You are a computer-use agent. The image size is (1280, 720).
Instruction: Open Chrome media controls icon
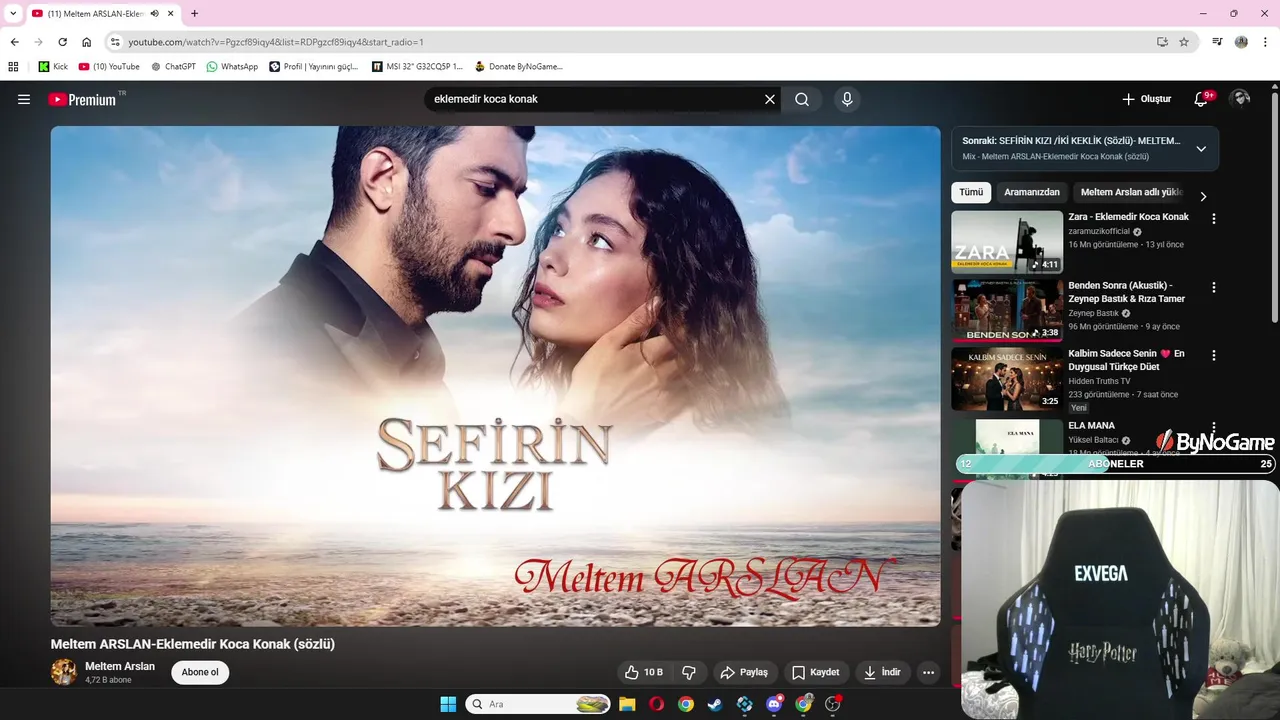pyautogui.click(x=1217, y=42)
